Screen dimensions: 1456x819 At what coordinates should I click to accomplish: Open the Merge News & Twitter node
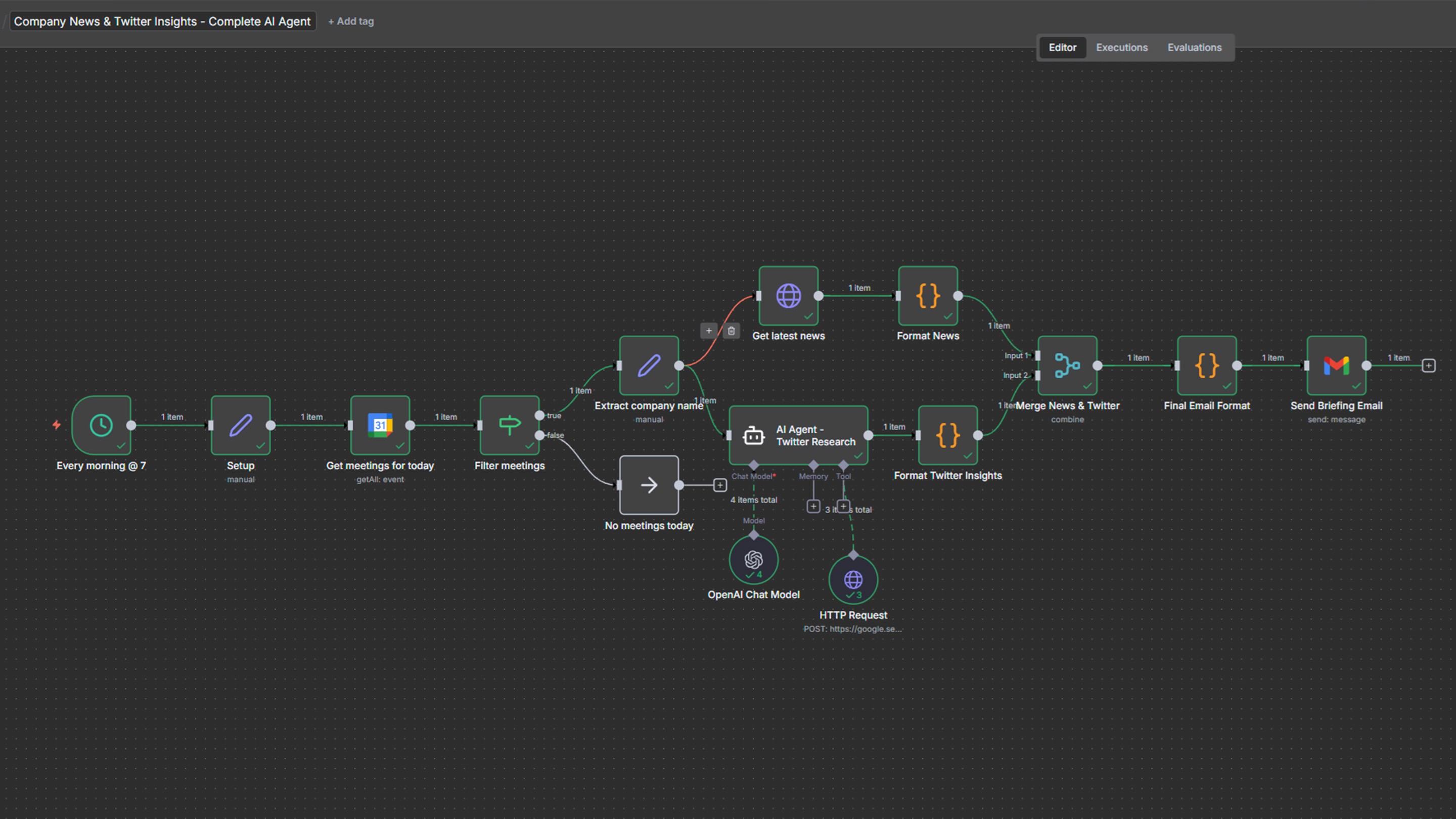(x=1067, y=366)
